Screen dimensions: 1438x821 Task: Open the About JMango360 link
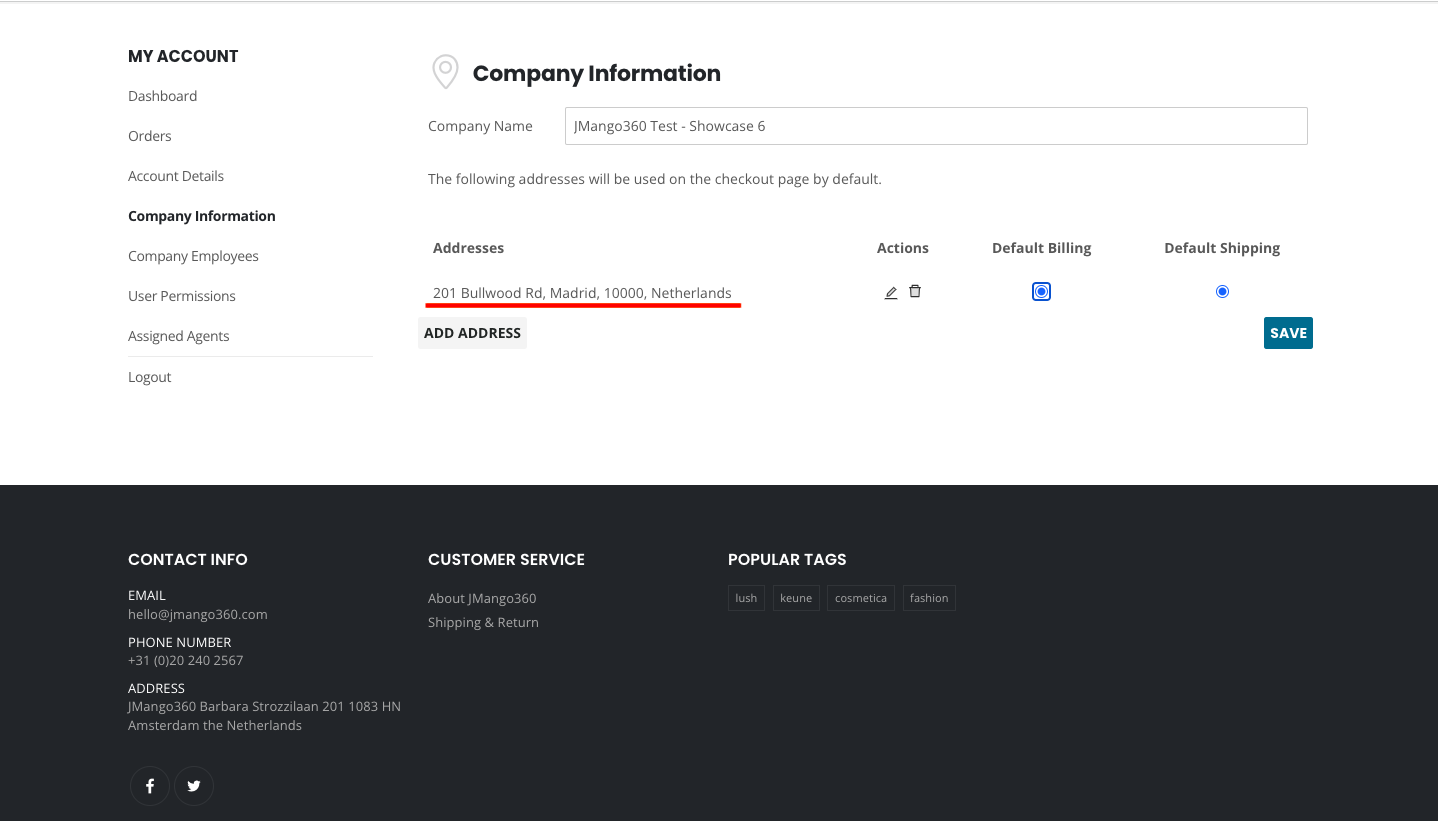tap(482, 598)
